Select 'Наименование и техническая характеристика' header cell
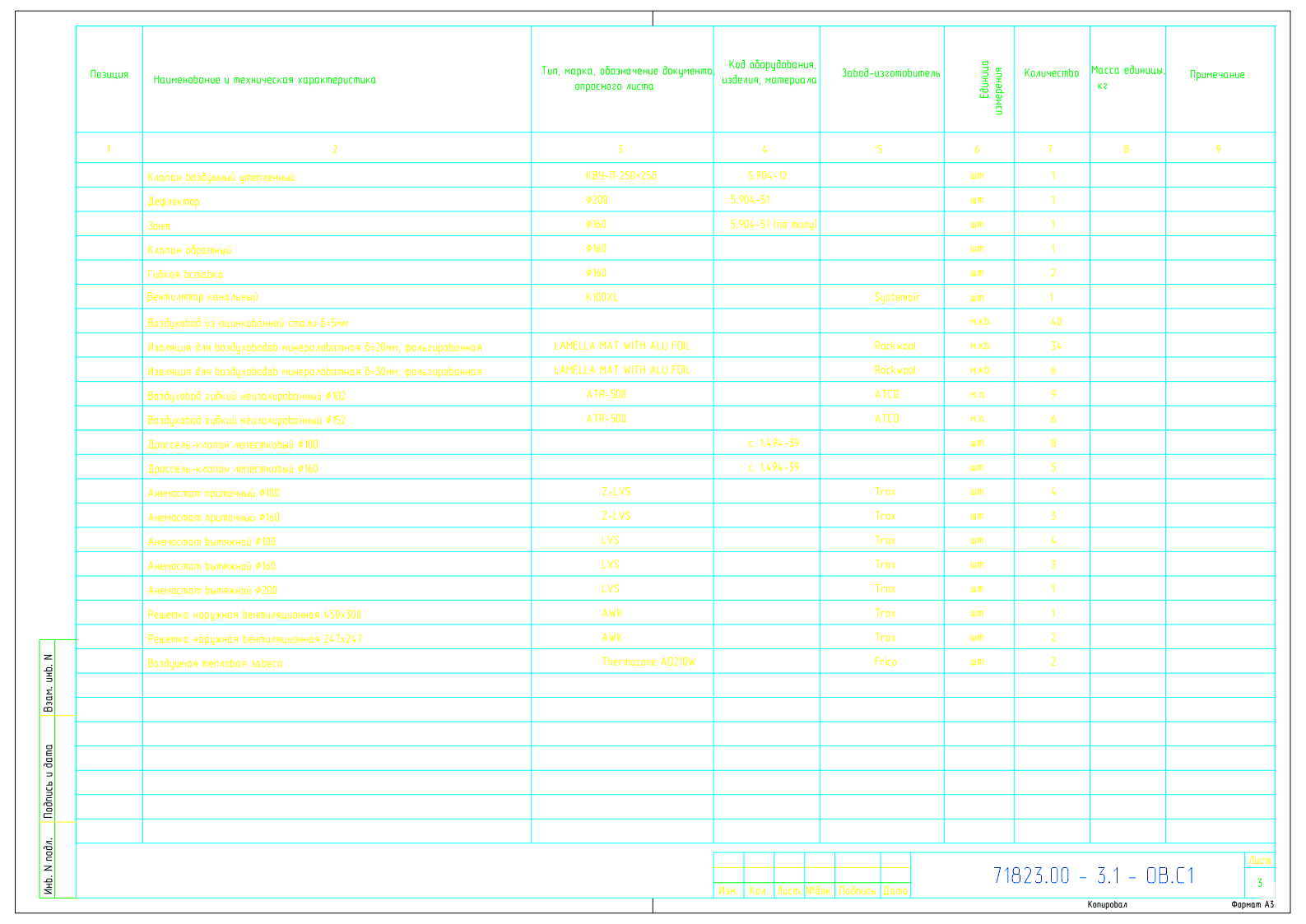1306x924 pixels. pyautogui.click(x=265, y=80)
